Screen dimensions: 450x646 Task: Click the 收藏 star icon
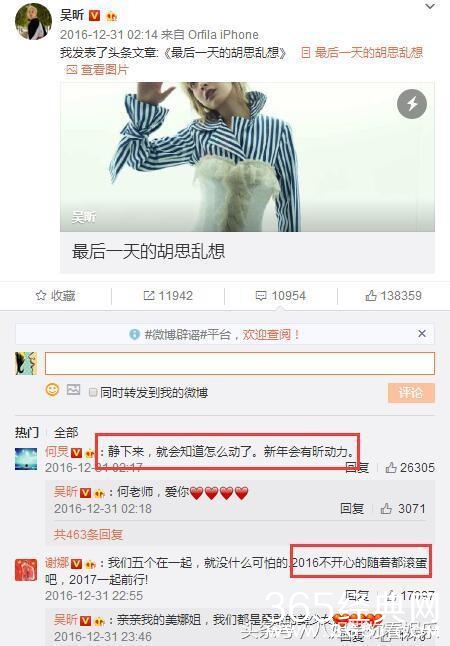click(41, 295)
